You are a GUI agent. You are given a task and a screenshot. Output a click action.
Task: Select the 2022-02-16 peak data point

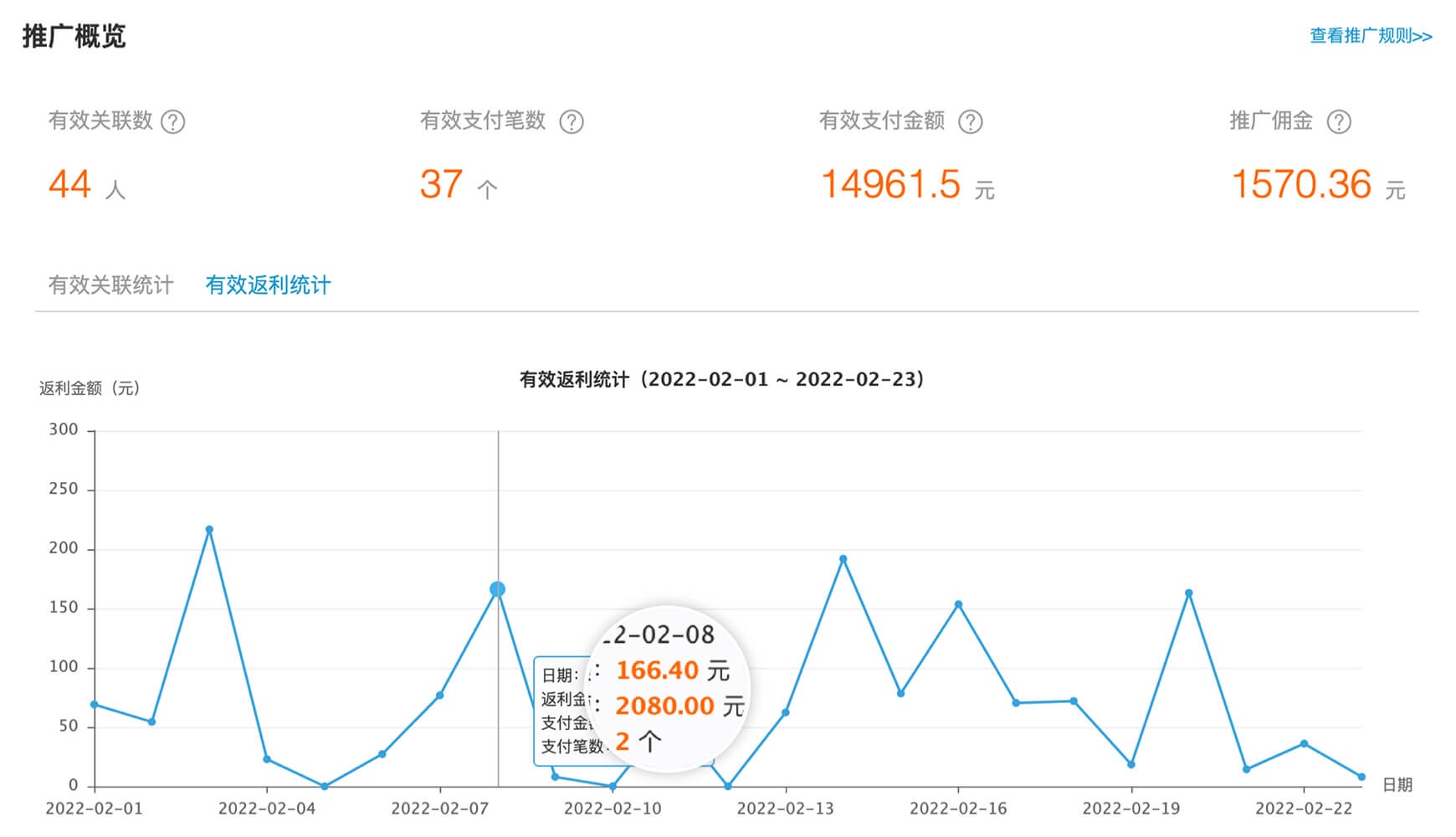[958, 604]
